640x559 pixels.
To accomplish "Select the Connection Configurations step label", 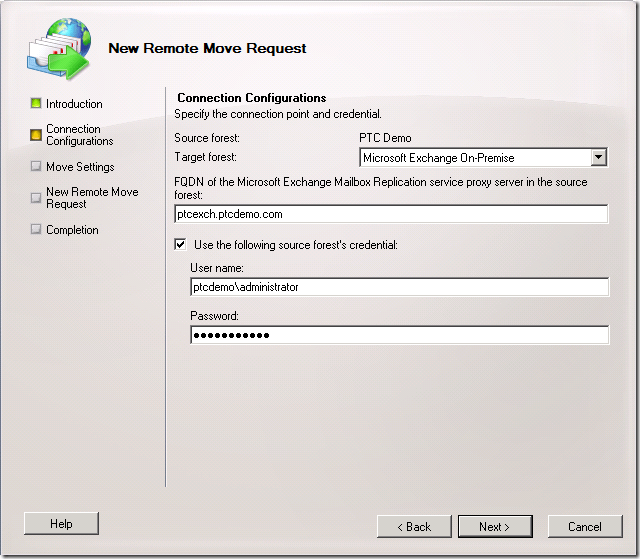I will (x=80, y=135).
